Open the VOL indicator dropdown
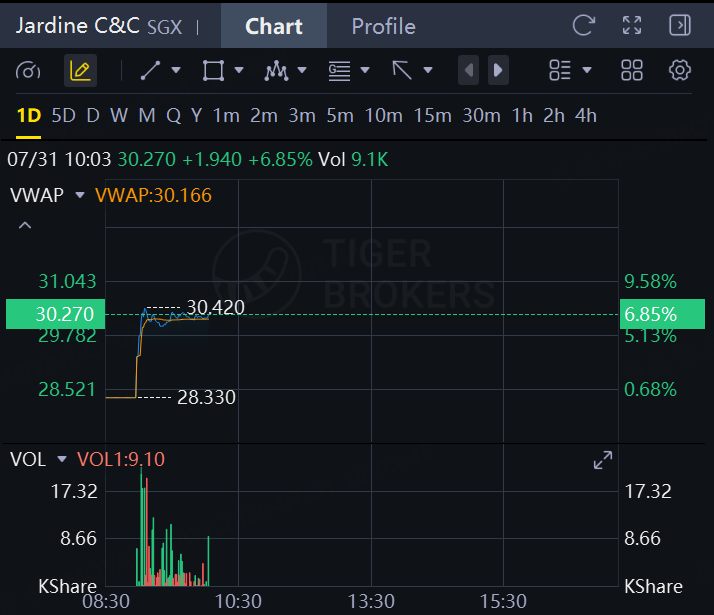 (62, 459)
